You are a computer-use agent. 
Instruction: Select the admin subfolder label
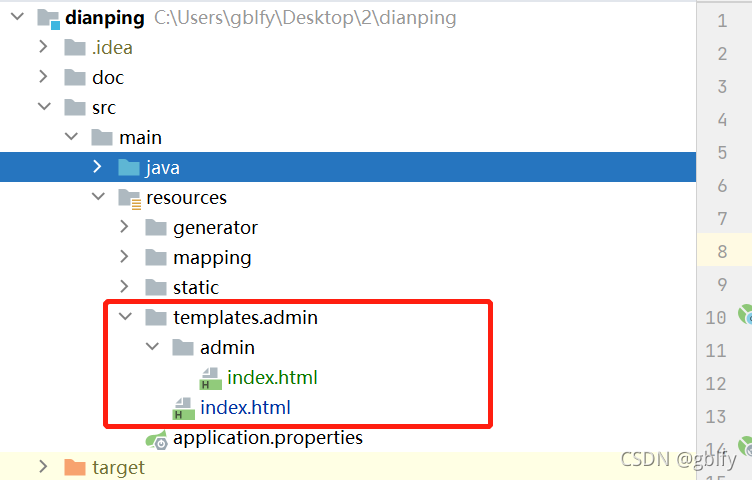click(x=227, y=347)
